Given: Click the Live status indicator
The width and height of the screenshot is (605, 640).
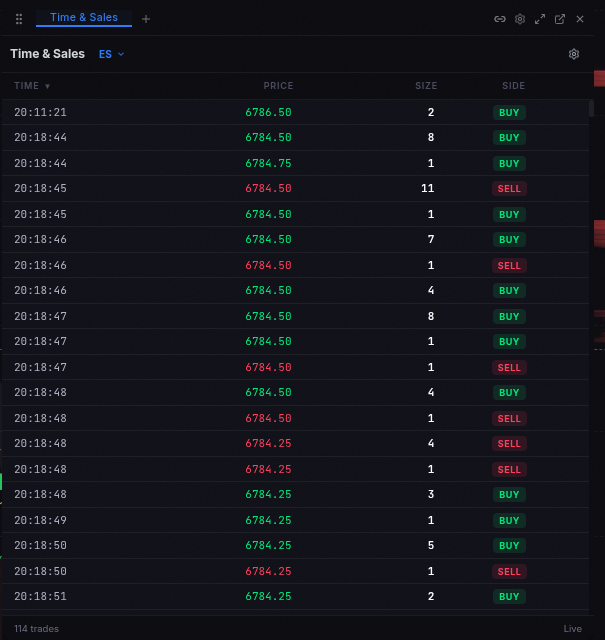Looking at the screenshot, I should [x=573, y=629].
